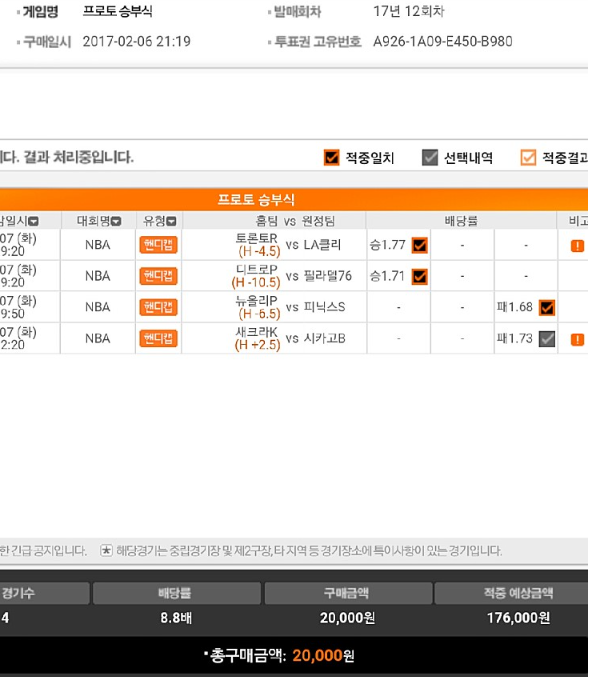Toggle the gray 패1.73 checkbox for Sacramento

(x=547, y=339)
